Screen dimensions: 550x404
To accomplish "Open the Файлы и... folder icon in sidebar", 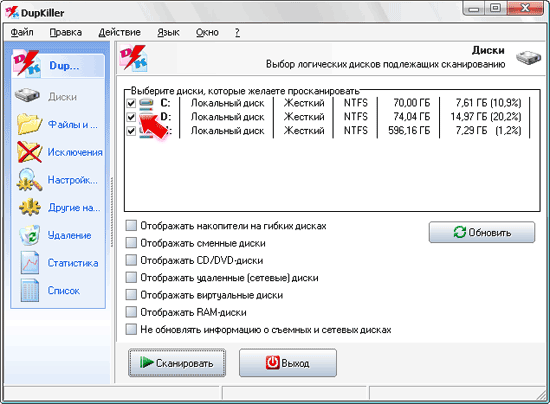I will pyautogui.click(x=29, y=124).
